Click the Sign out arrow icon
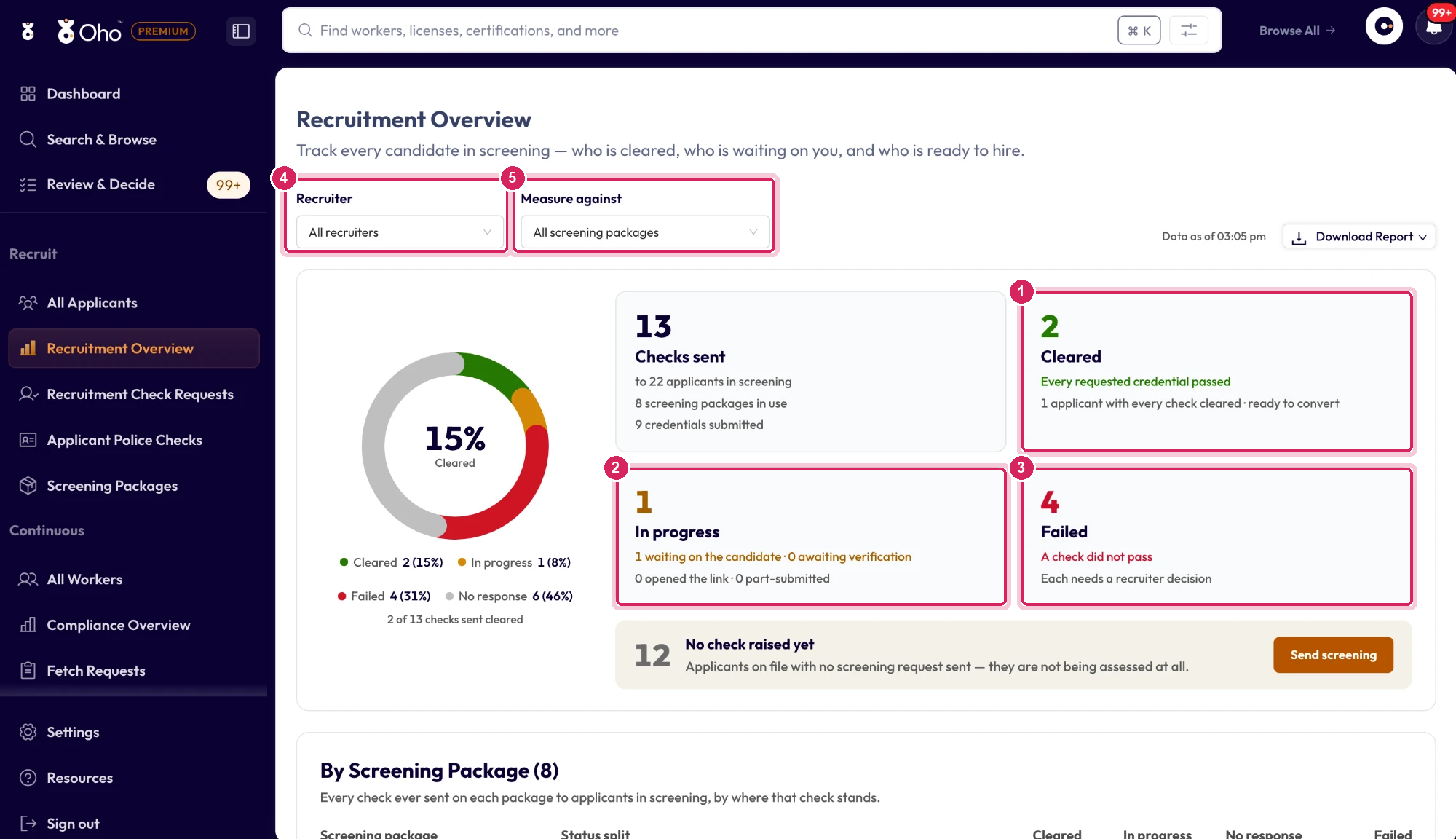This screenshot has width=1456, height=839. (28, 824)
